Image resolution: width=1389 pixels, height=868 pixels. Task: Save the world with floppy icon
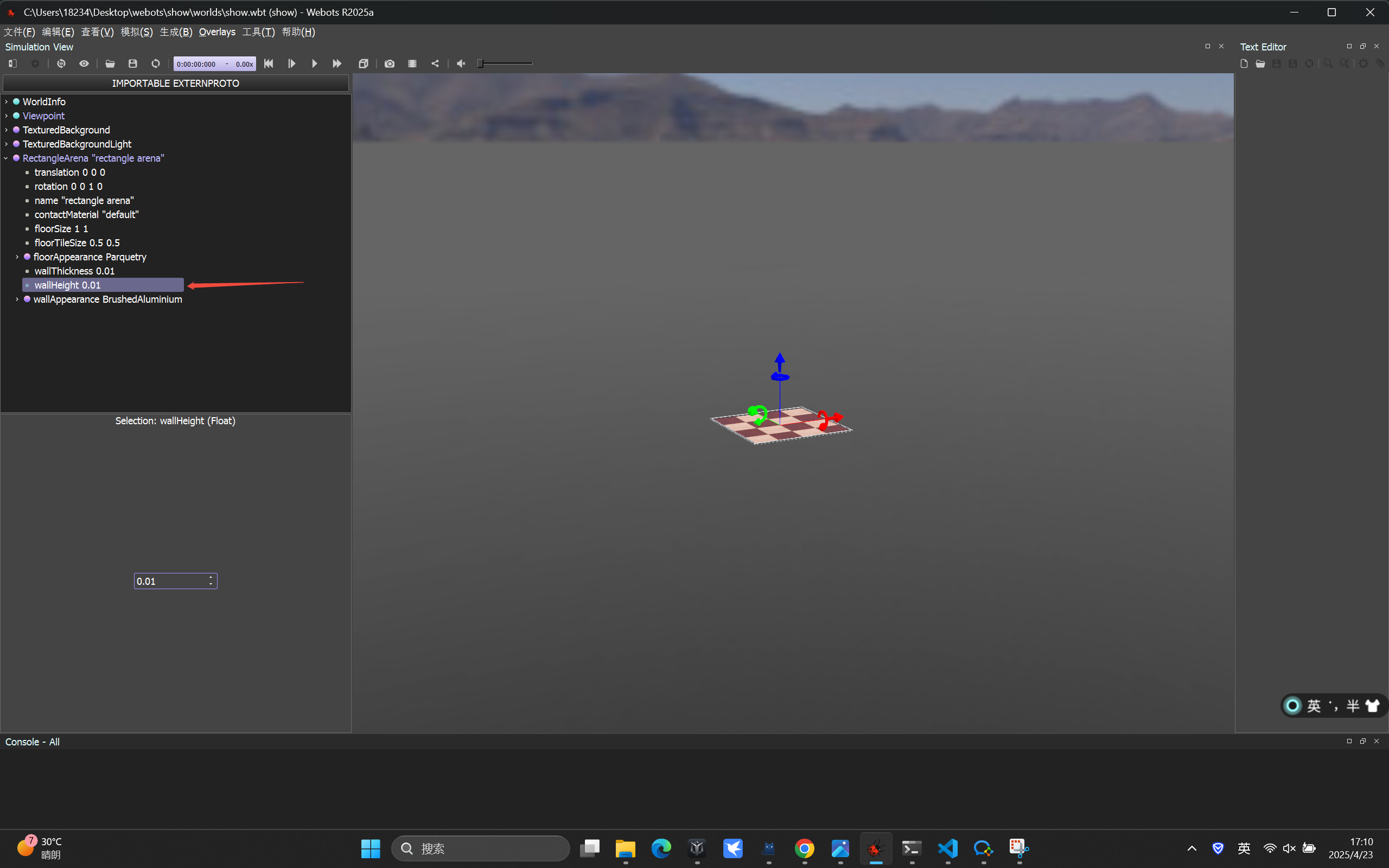132,63
